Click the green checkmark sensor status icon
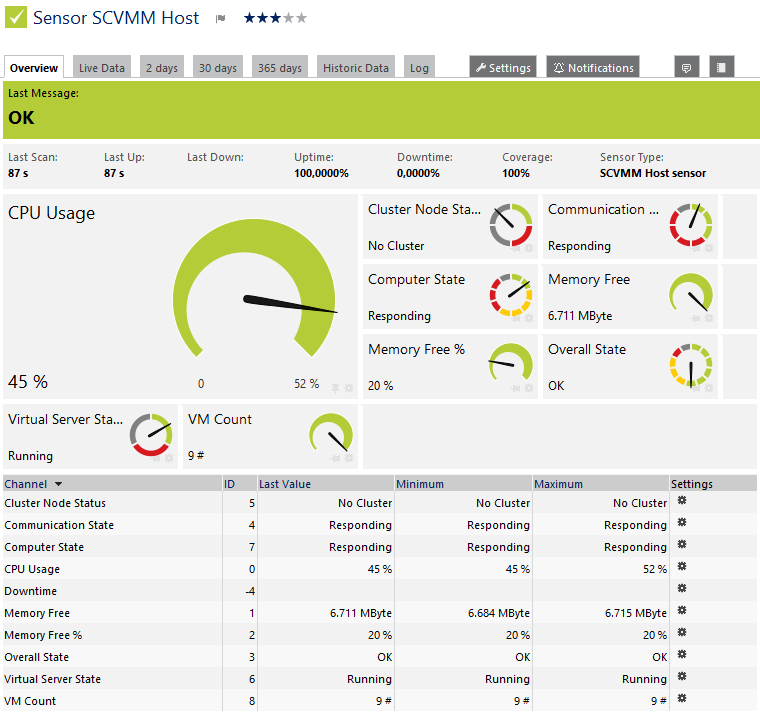 tap(16, 17)
